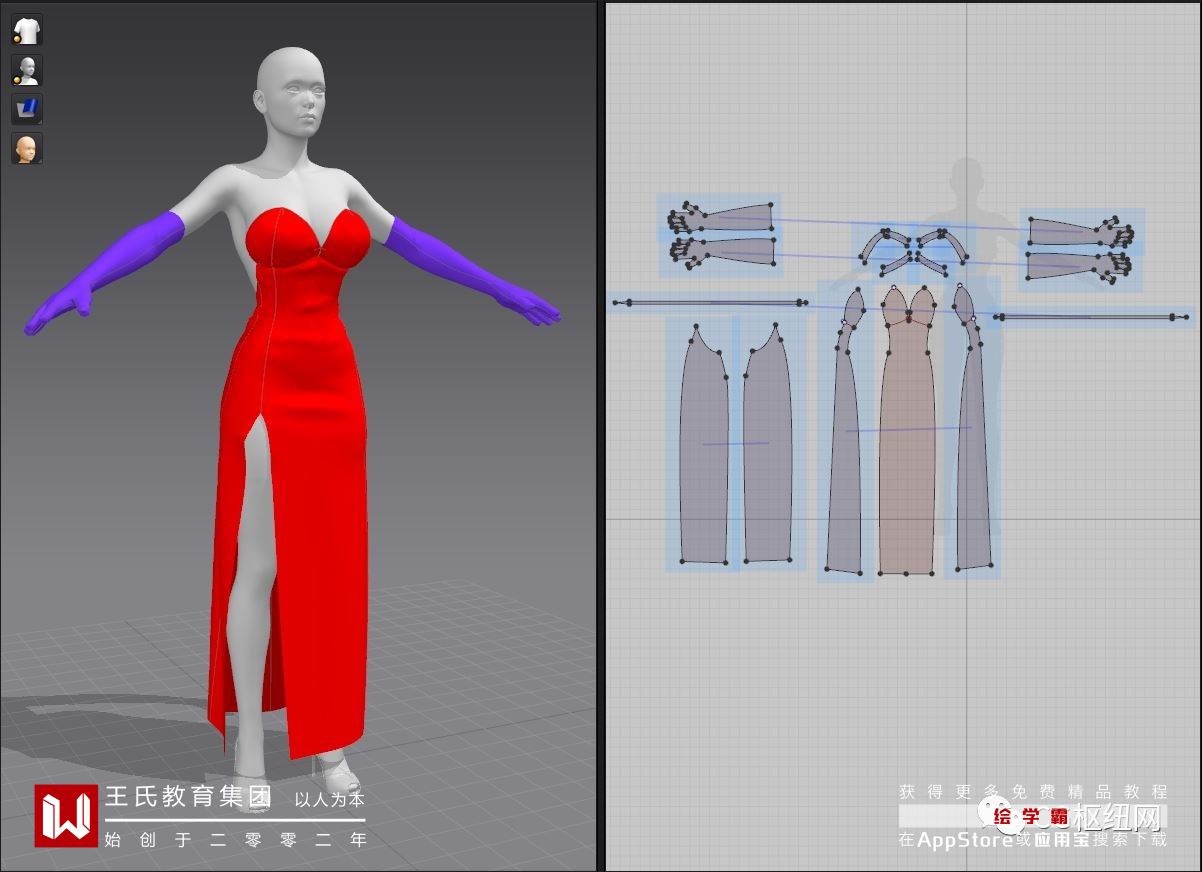Screen dimensions: 1202x872
Task: Open the garment display T-shirt icon
Action: (27, 30)
